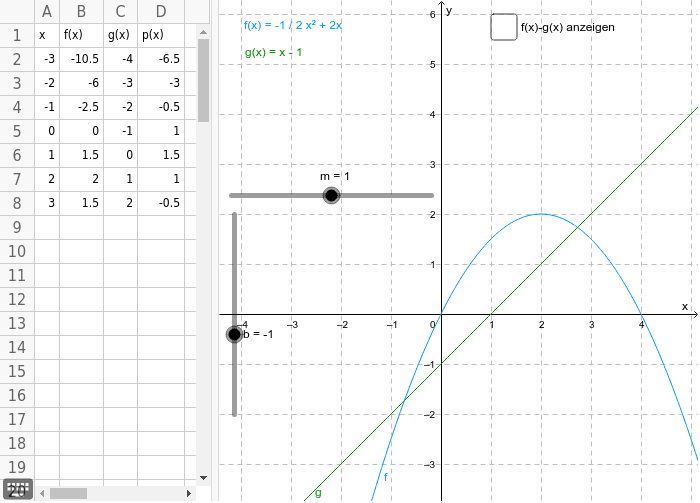Viewport: 700px width, 503px height.
Task: Click the slider m knob
Action: point(331,195)
